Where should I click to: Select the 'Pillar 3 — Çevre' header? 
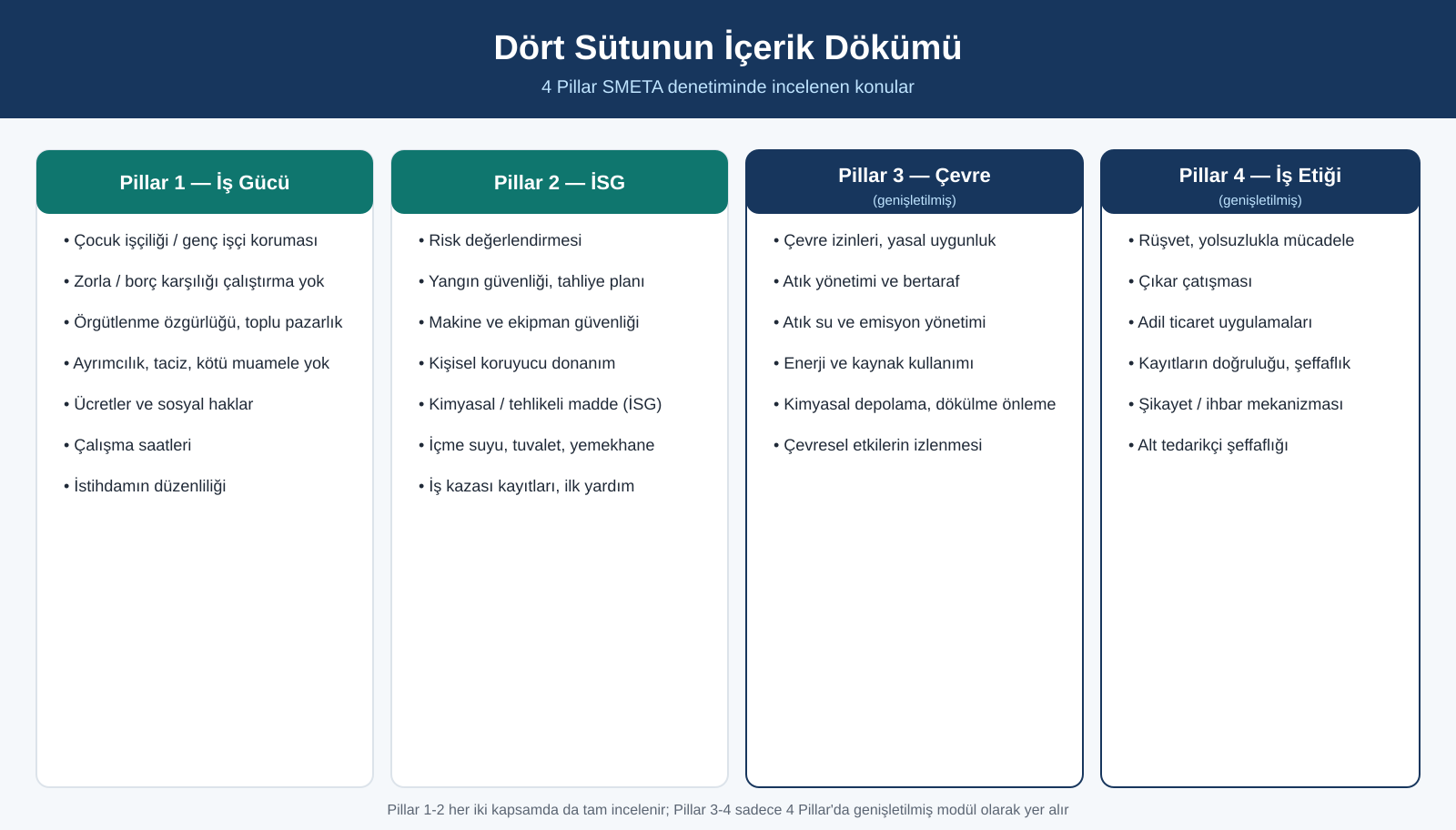point(915,182)
